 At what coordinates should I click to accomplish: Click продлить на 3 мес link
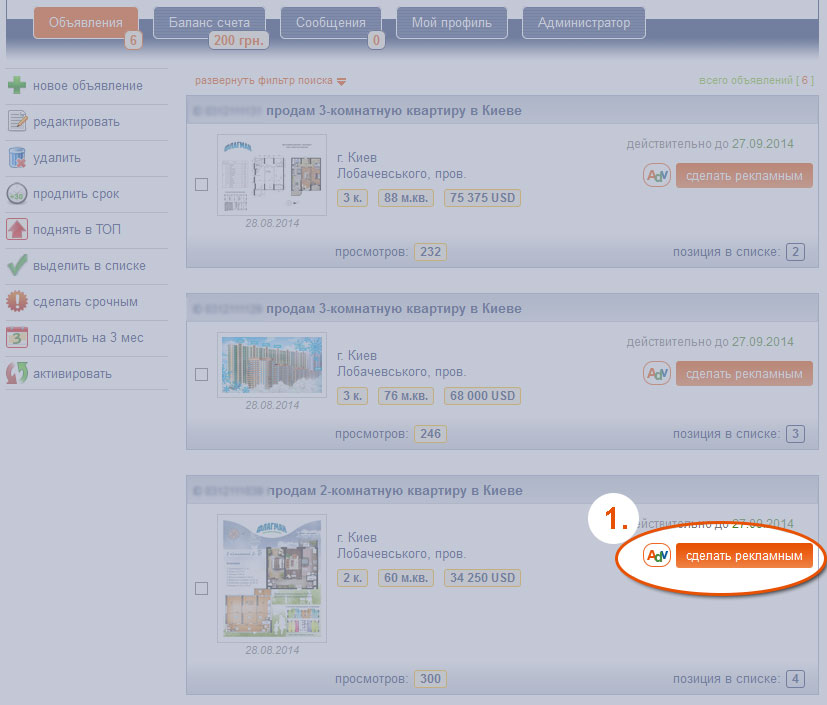88,338
